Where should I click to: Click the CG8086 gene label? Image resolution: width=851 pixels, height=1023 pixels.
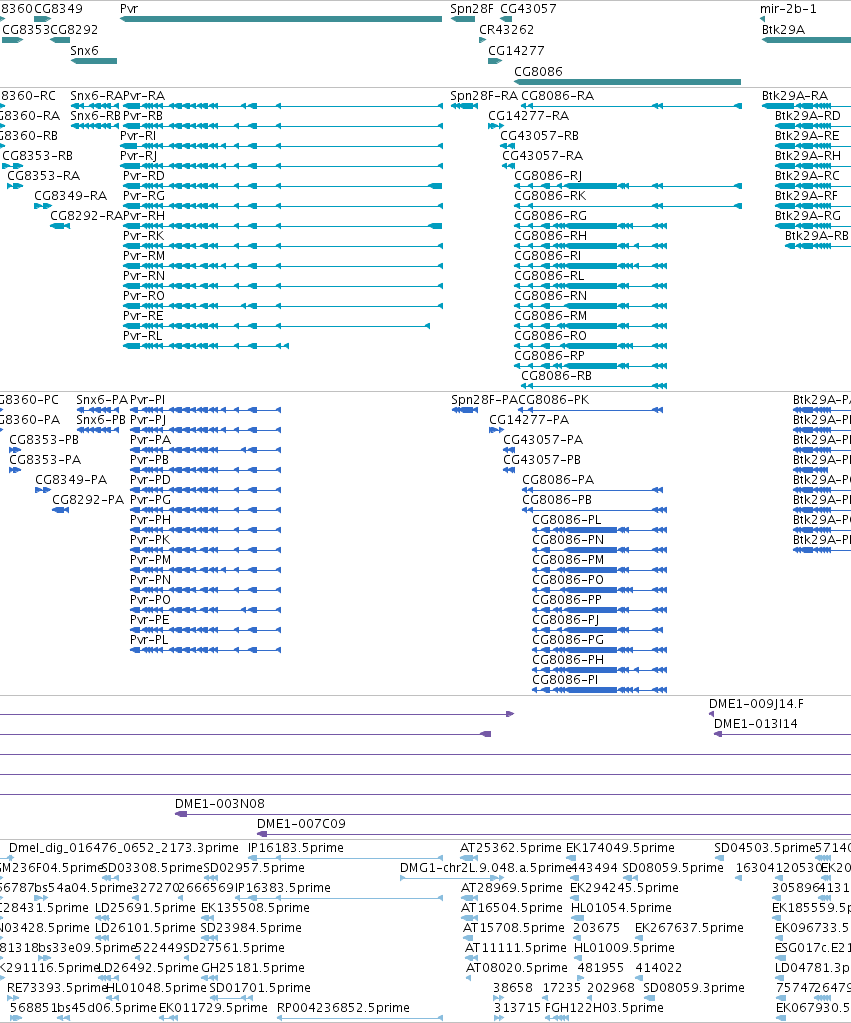pyautogui.click(x=538, y=72)
